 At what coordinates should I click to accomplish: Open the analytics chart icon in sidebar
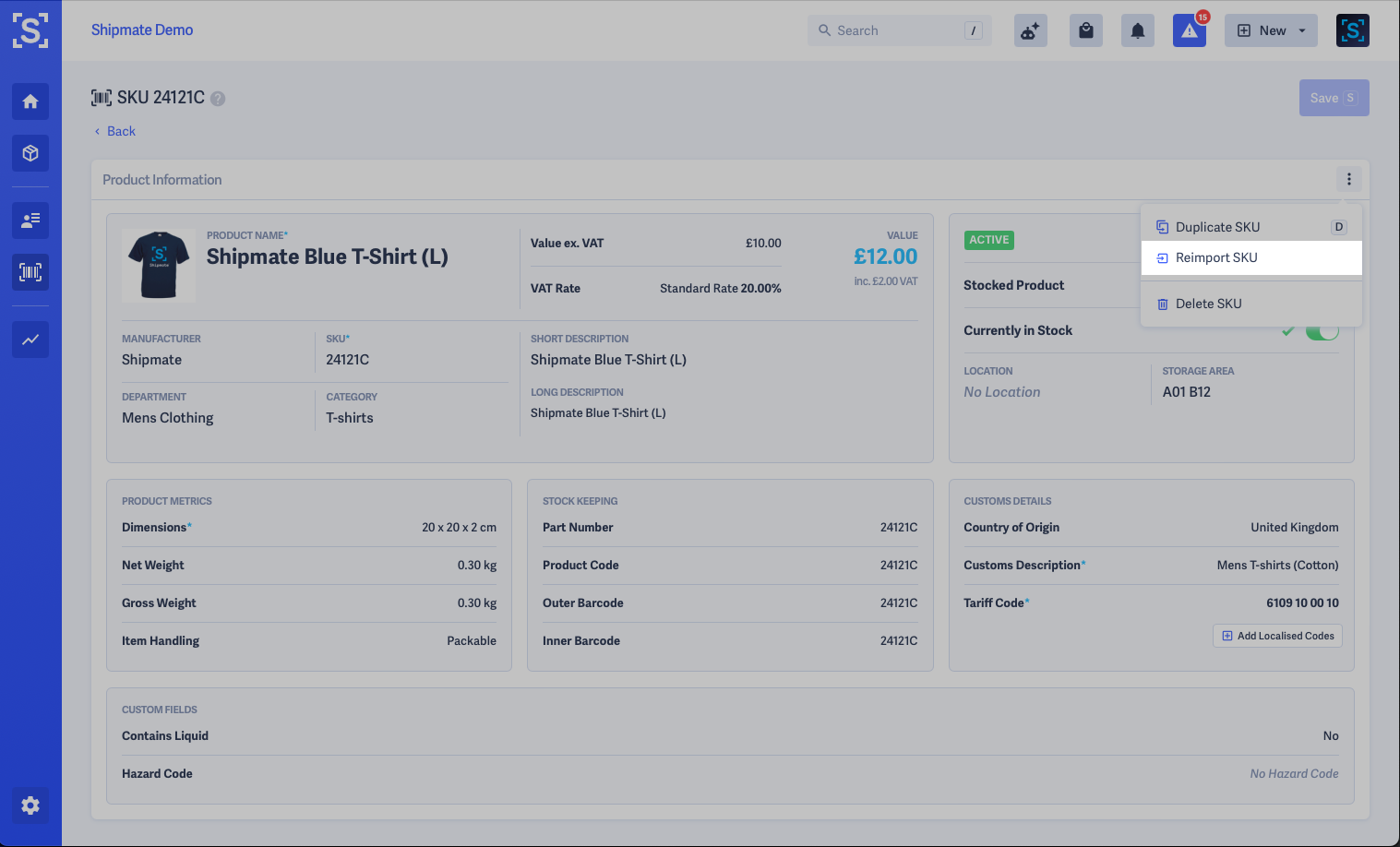[30, 340]
